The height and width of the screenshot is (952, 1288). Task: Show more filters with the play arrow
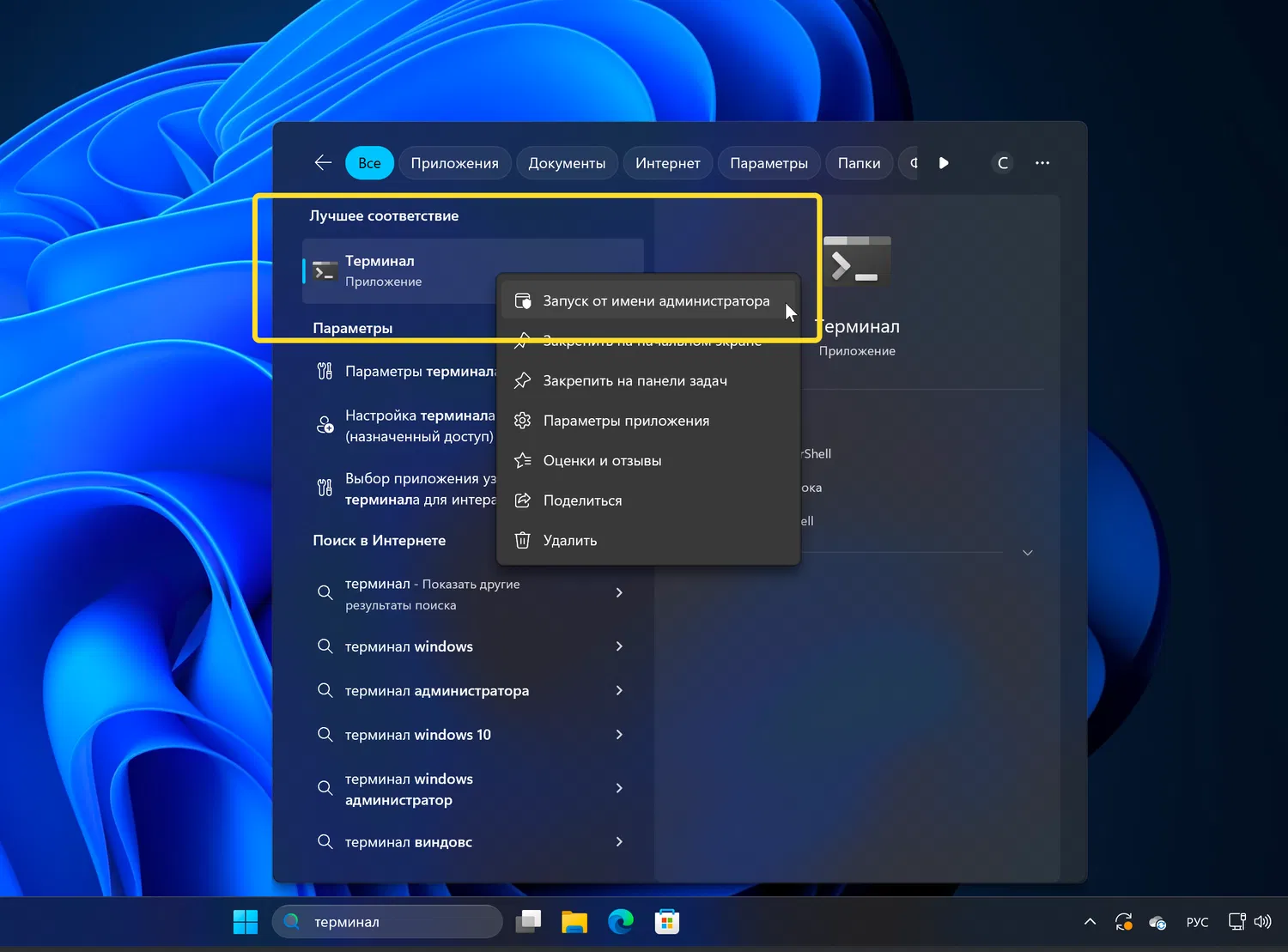tap(944, 163)
